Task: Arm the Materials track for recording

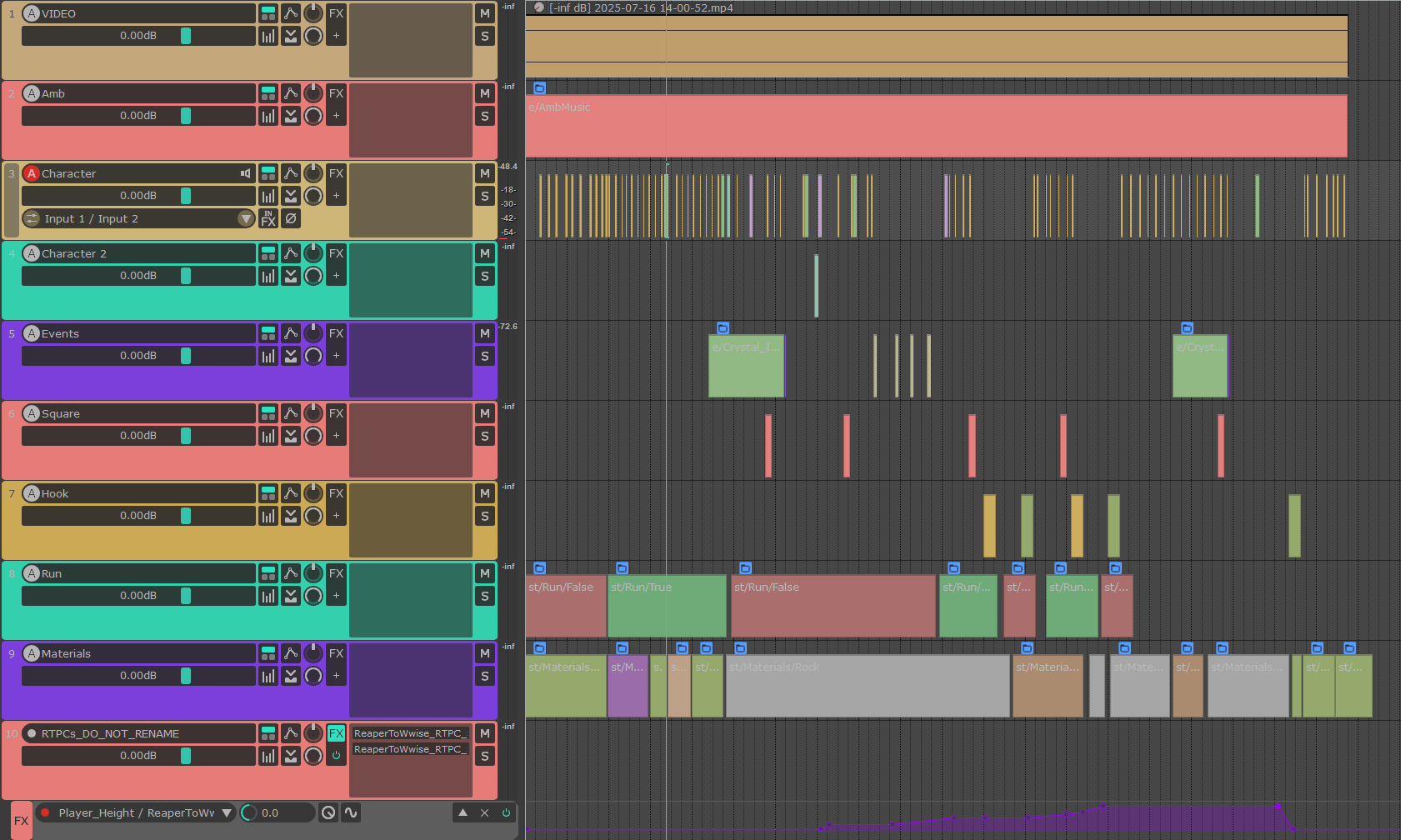Action: pyautogui.click(x=31, y=653)
